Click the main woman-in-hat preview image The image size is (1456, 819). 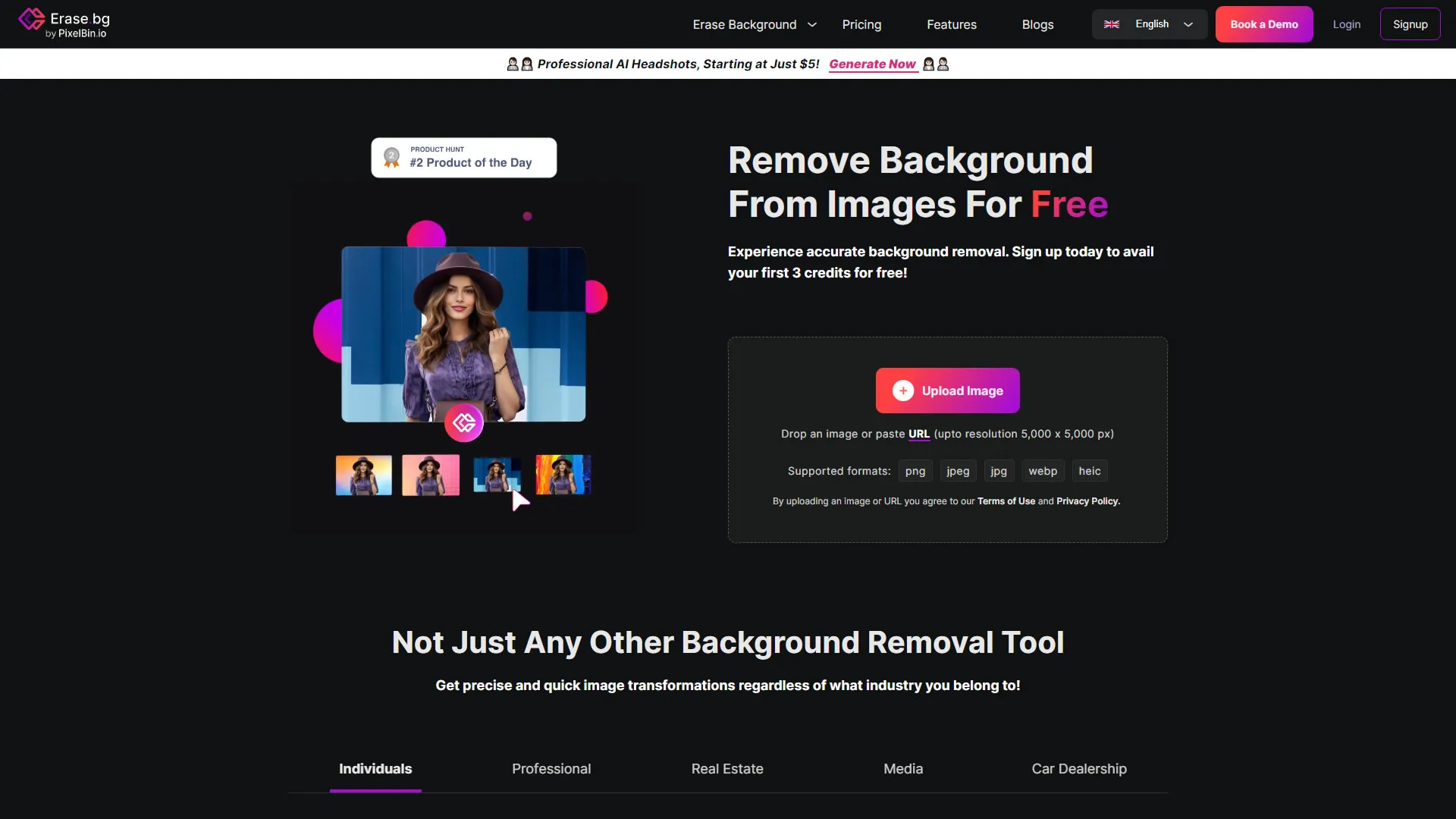[463, 334]
